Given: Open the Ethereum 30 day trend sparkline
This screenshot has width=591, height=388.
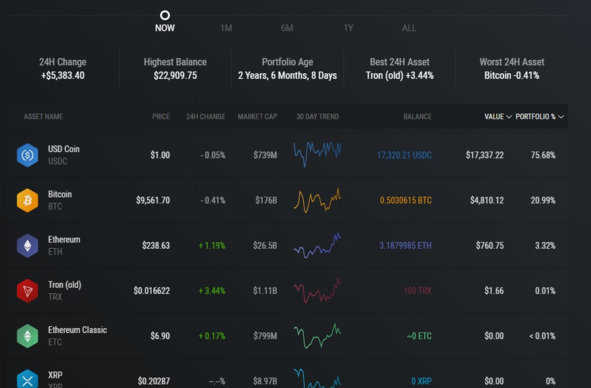Looking at the screenshot, I should coord(317,245).
